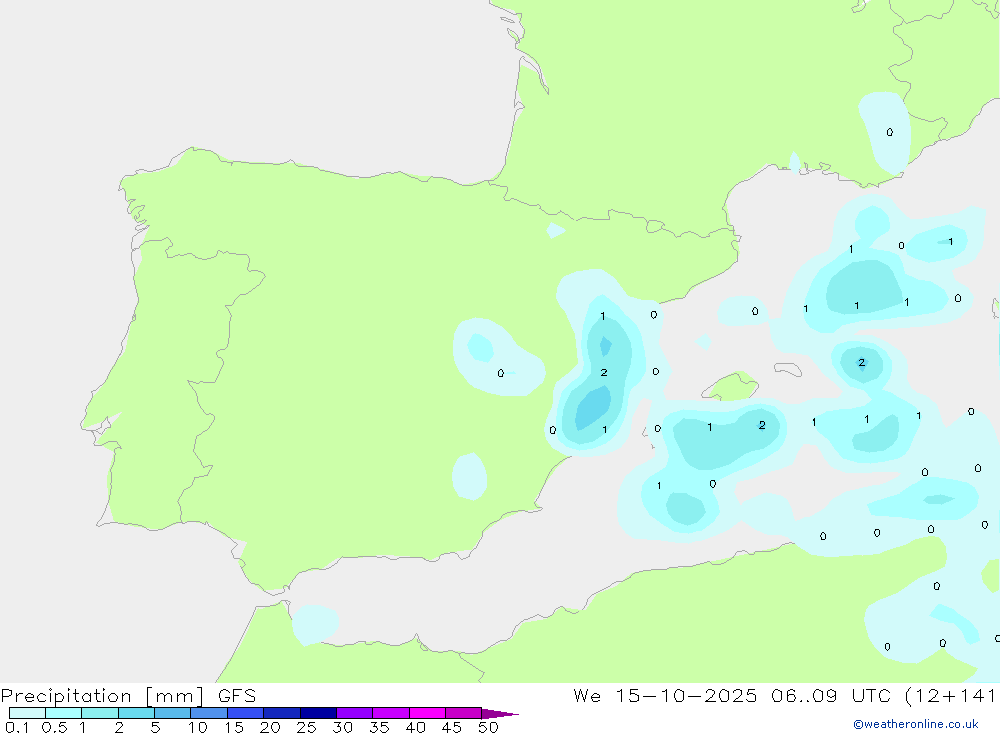Click legend label '35'
The width and height of the screenshot is (1000, 733).
click(379, 727)
